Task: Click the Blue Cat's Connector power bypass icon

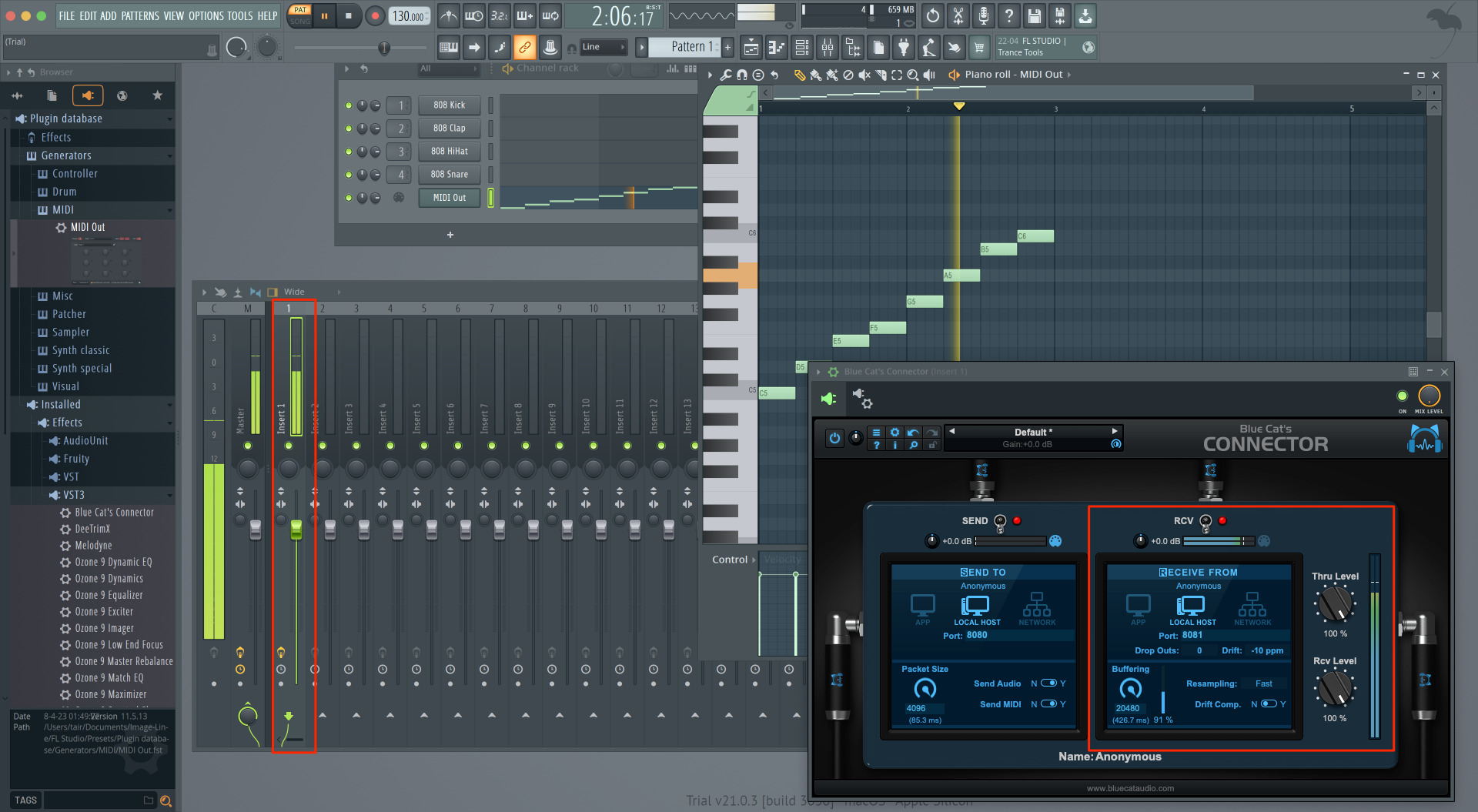Action: [x=834, y=438]
